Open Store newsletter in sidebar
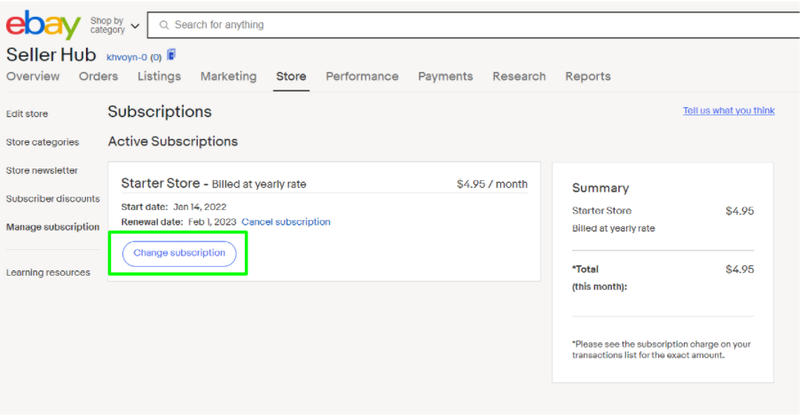Viewport: 800px width, 415px height. [x=42, y=170]
